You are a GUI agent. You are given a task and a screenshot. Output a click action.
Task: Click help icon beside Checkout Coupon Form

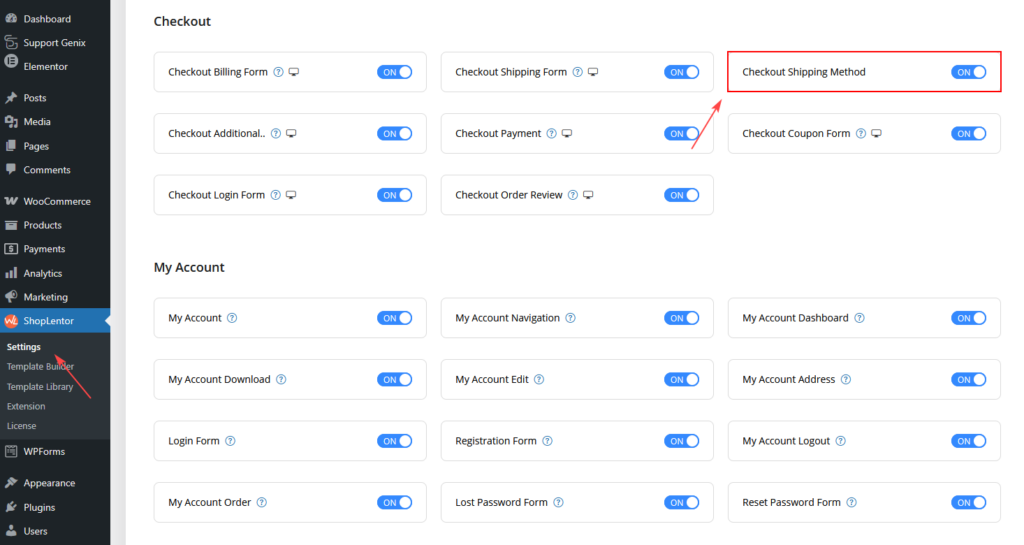(x=861, y=134)
